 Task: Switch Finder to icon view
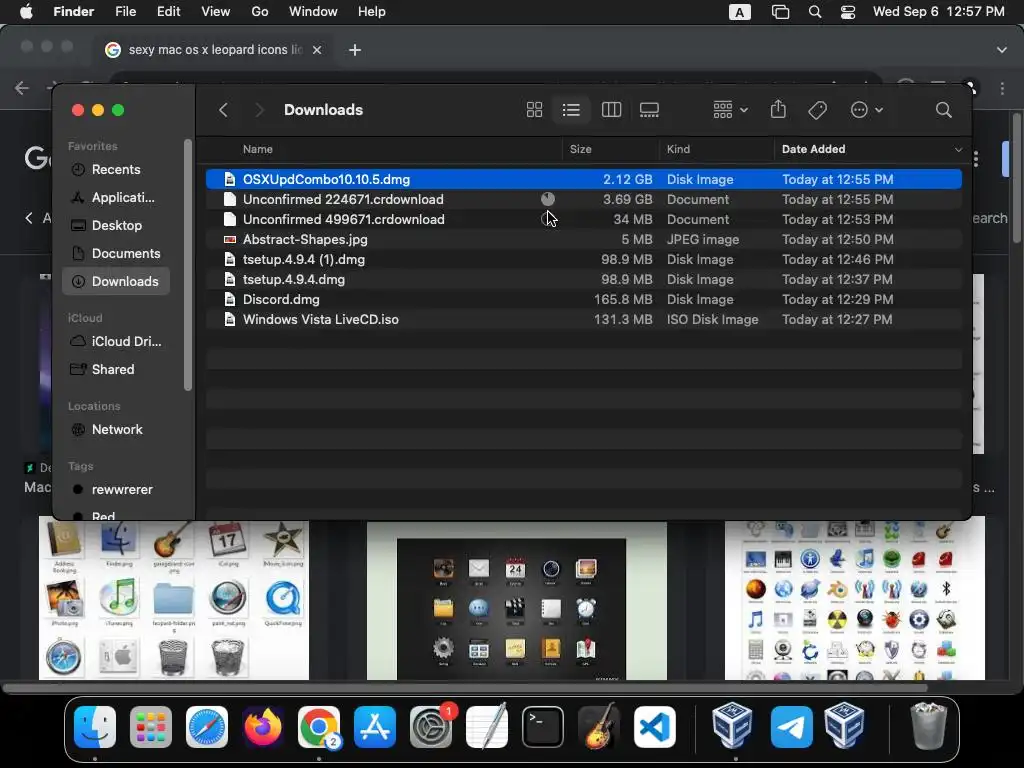tap(534, 110)
